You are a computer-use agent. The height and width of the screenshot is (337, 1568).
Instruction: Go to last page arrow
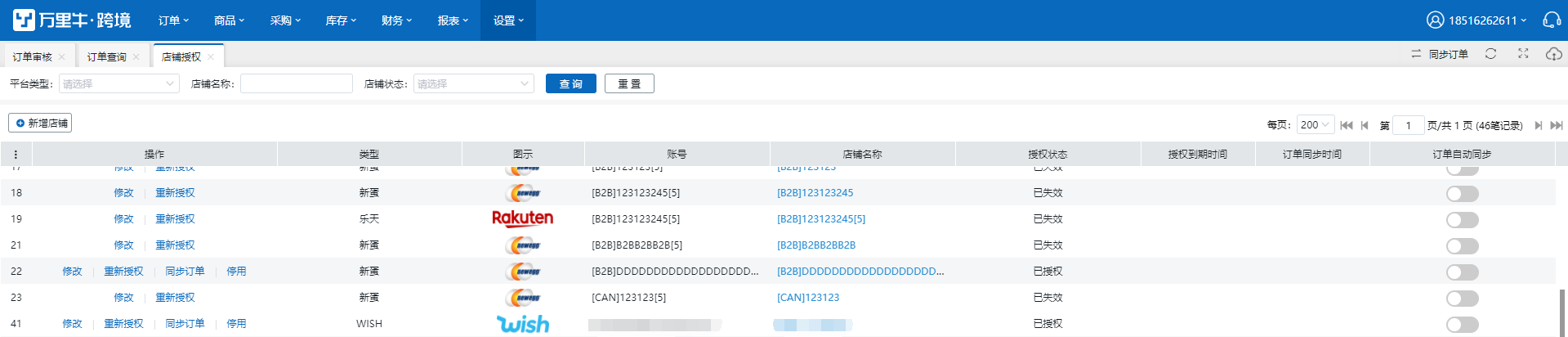coord(1557,125)
